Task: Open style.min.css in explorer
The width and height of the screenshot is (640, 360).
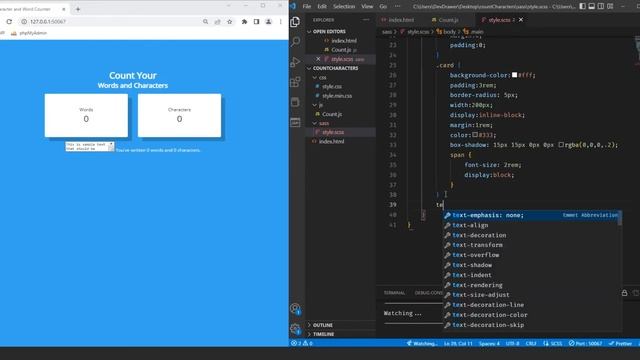Action: [x=336, y=96]
